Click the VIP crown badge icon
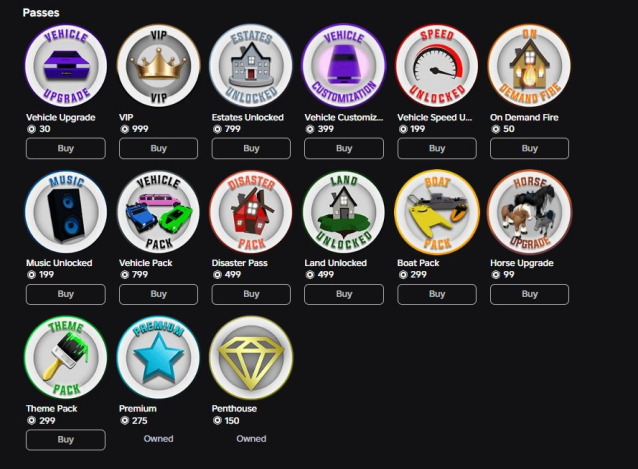This screenshot has height=469, width=638. 159,65
